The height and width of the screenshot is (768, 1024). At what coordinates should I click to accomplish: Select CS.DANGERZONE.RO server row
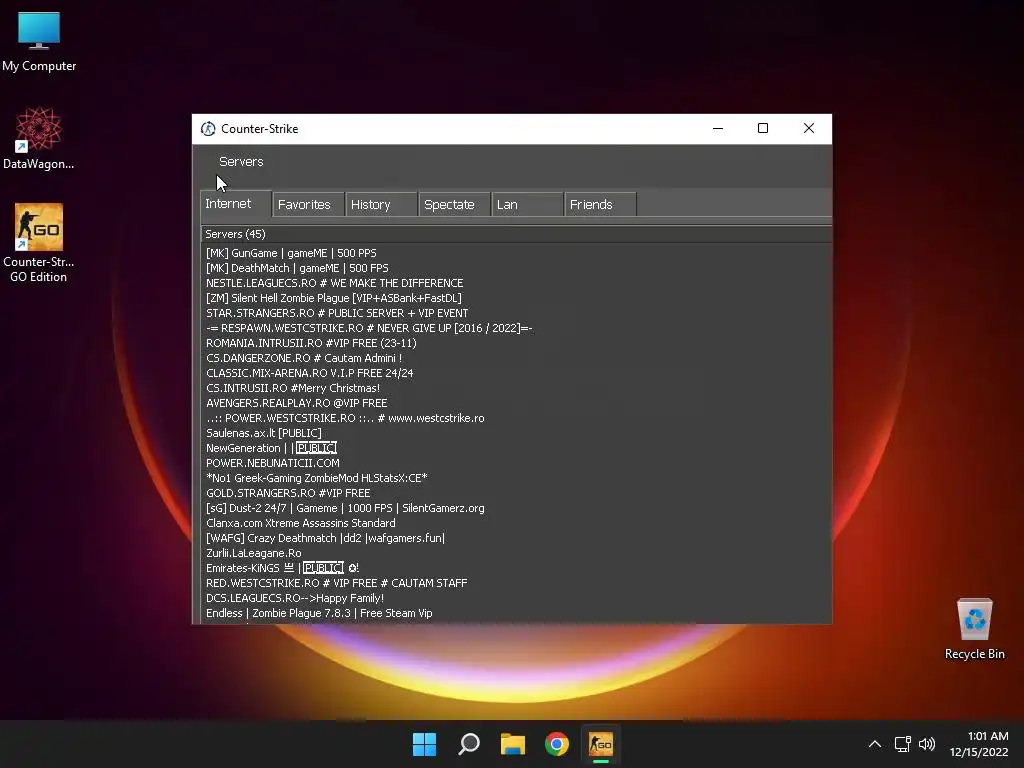pyautogui.click(x=516, y=359)
